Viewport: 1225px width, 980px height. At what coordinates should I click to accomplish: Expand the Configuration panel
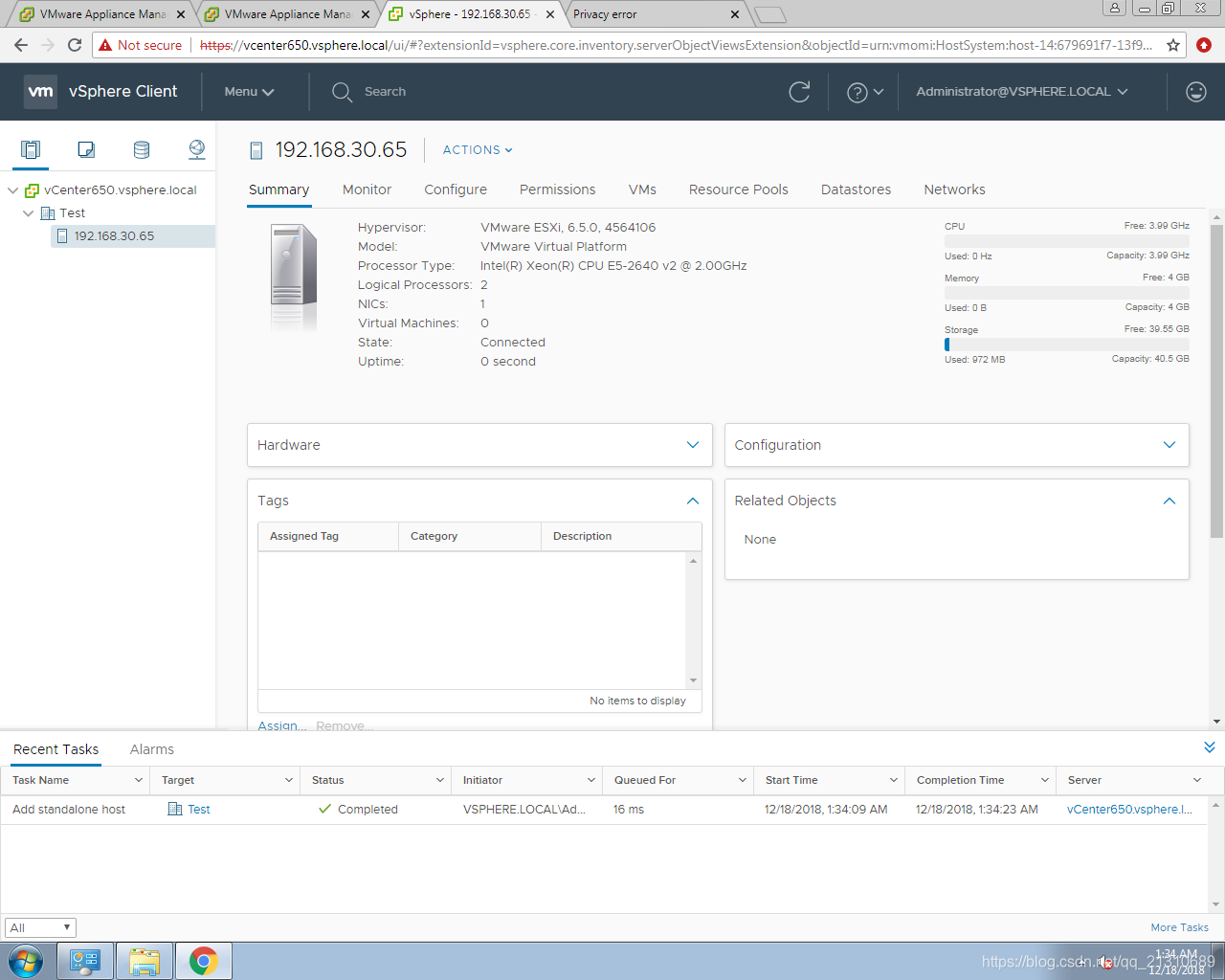pos(1169,445)
